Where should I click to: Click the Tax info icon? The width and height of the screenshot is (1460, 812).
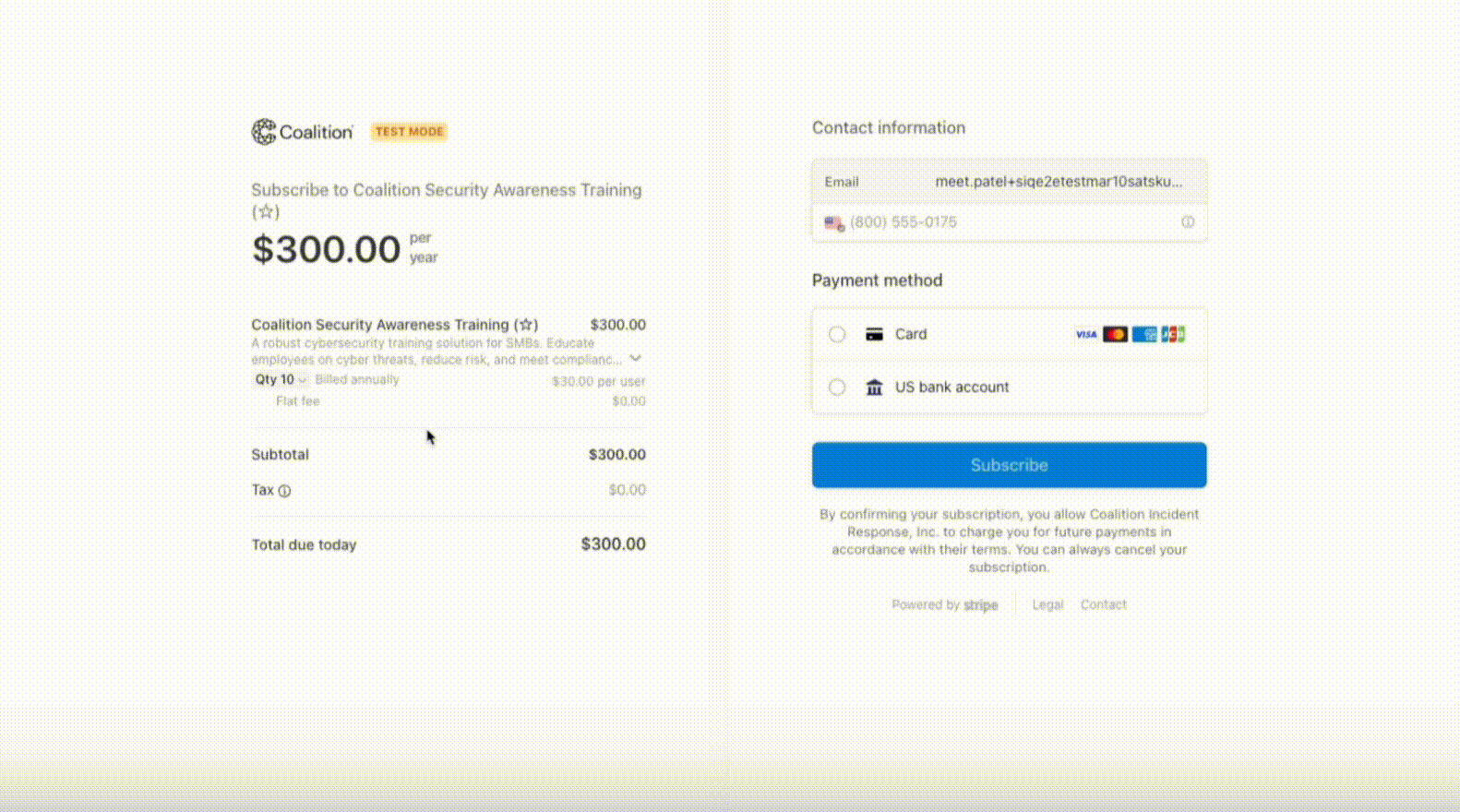pyautogui.click(x=284, y=491)
